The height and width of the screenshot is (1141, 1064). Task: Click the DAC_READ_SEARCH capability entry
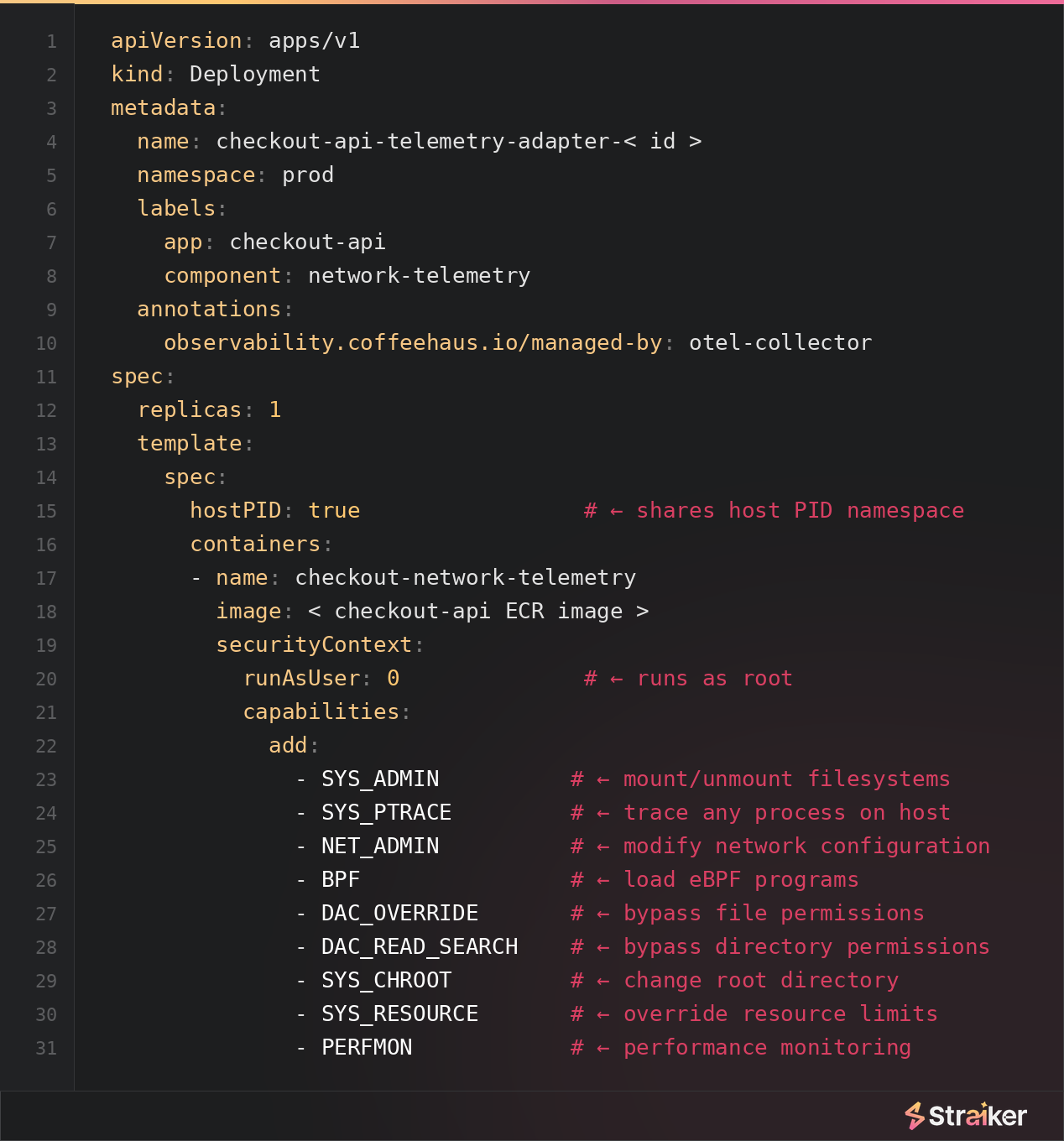point(420,946)
